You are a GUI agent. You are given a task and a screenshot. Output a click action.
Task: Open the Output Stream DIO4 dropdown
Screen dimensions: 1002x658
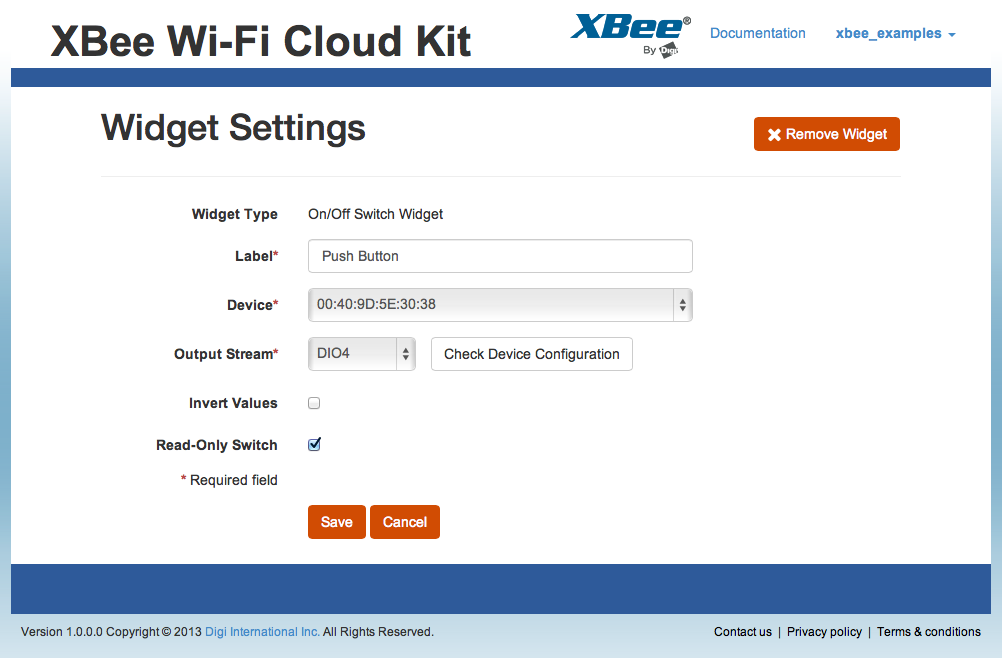[362, 354]
